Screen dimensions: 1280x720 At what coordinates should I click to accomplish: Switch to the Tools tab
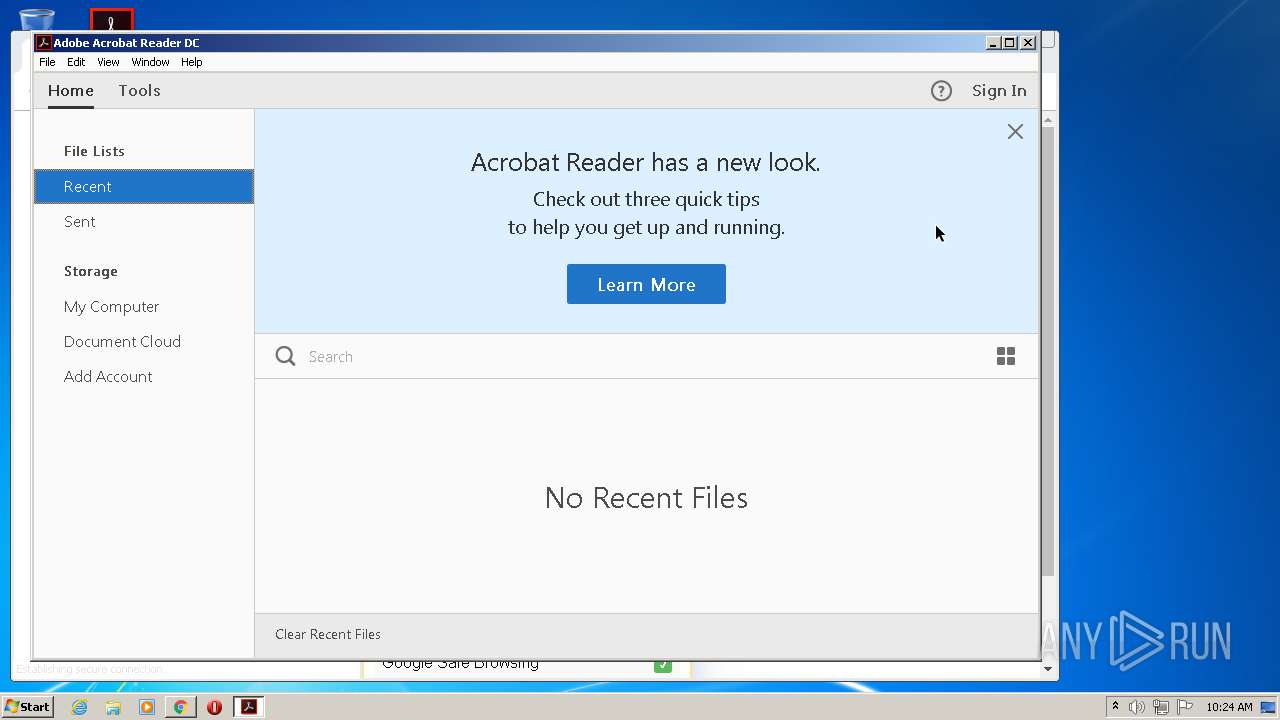pyautogui.click(x=139, y=90)
